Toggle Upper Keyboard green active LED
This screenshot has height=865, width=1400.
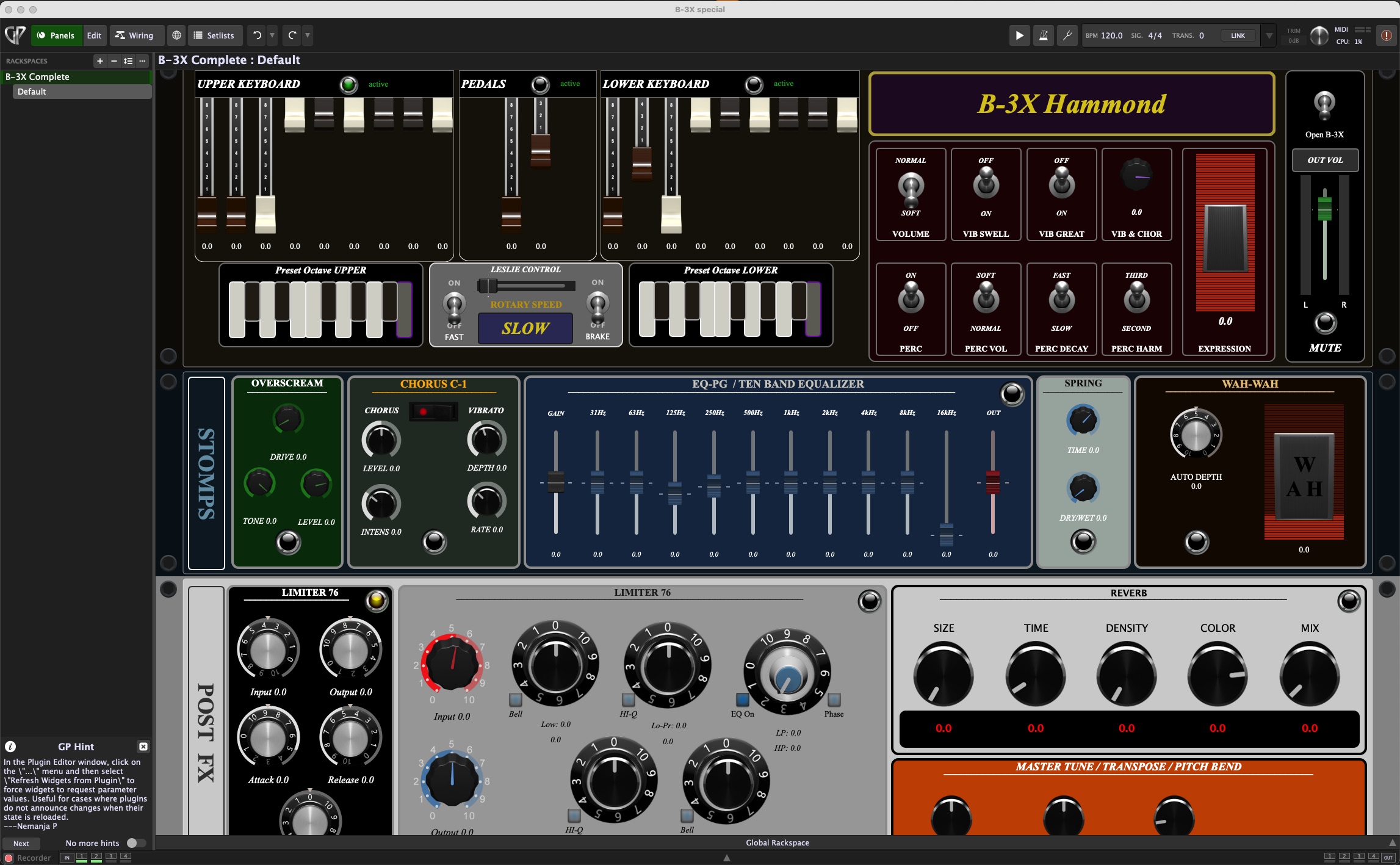[348, 84]
